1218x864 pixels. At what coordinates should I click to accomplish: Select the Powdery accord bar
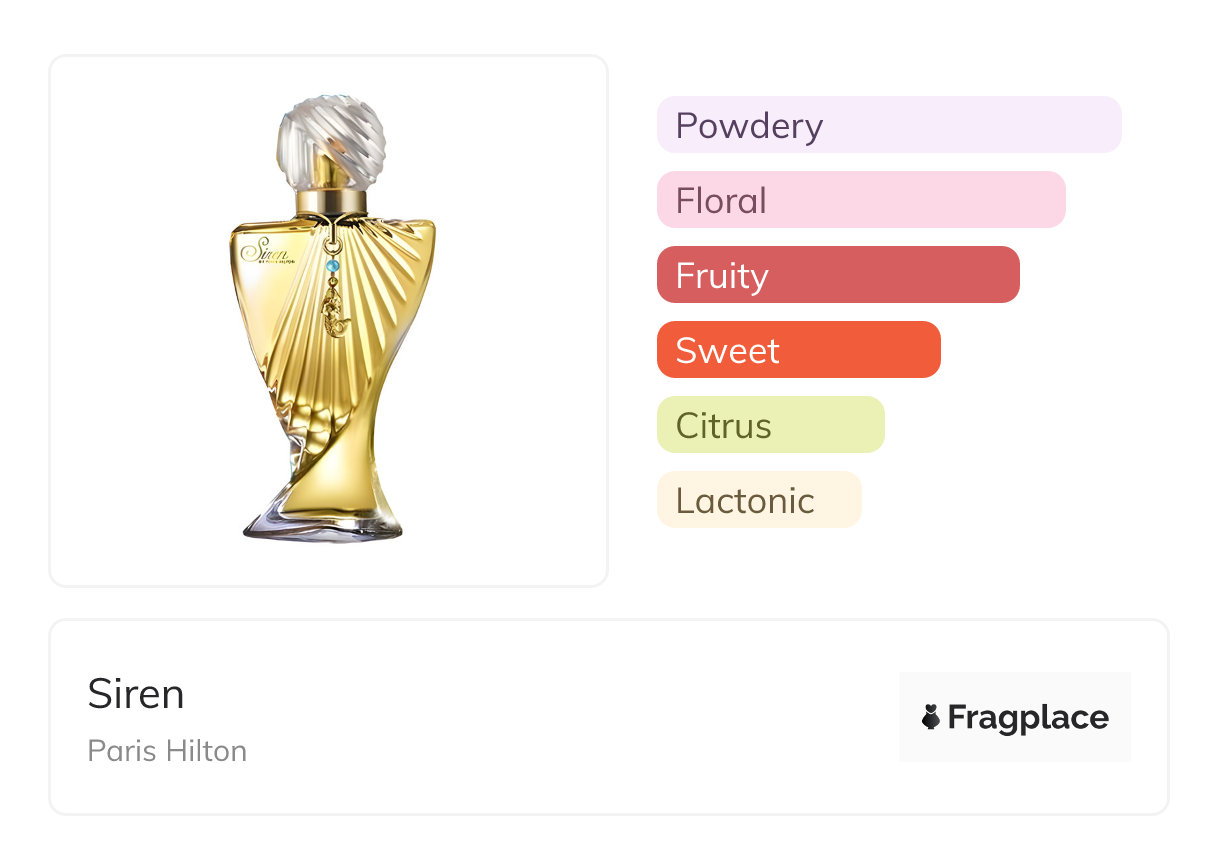(888, 125)
